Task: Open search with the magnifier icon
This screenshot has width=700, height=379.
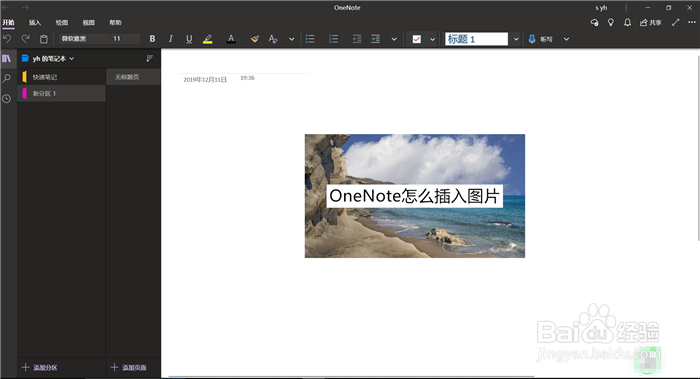Action: (7, 79)
